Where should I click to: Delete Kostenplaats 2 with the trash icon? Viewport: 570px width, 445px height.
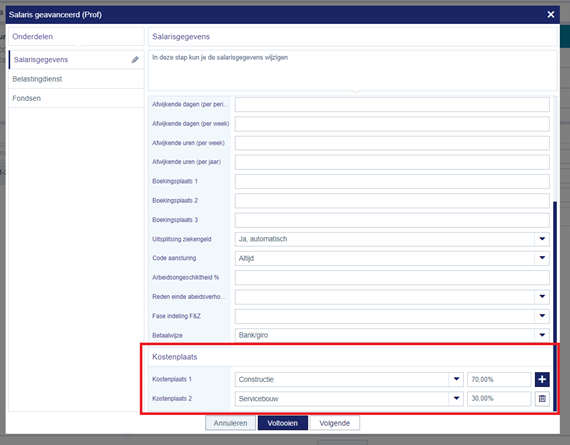542,398
